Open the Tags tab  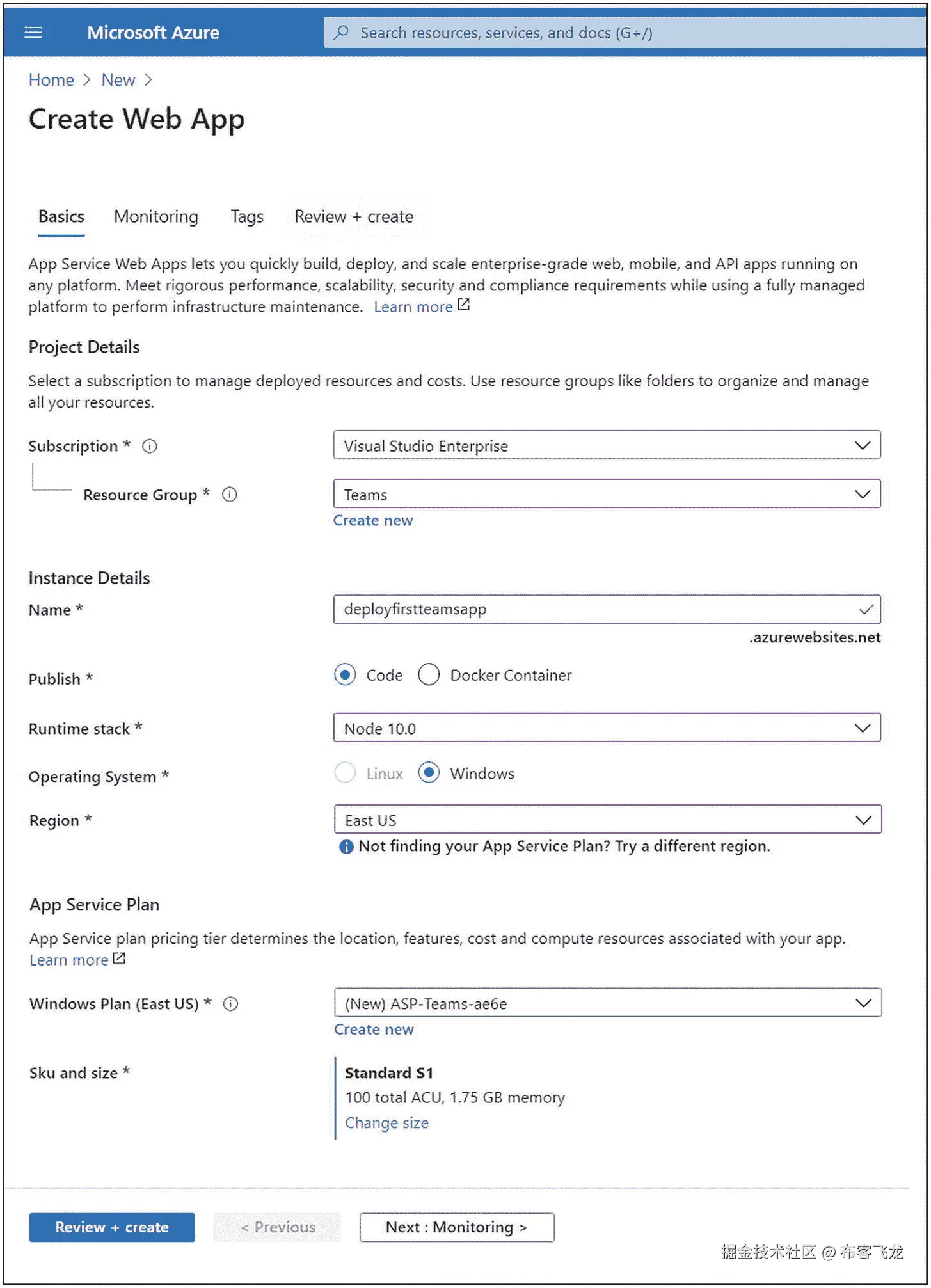point(247,217)
